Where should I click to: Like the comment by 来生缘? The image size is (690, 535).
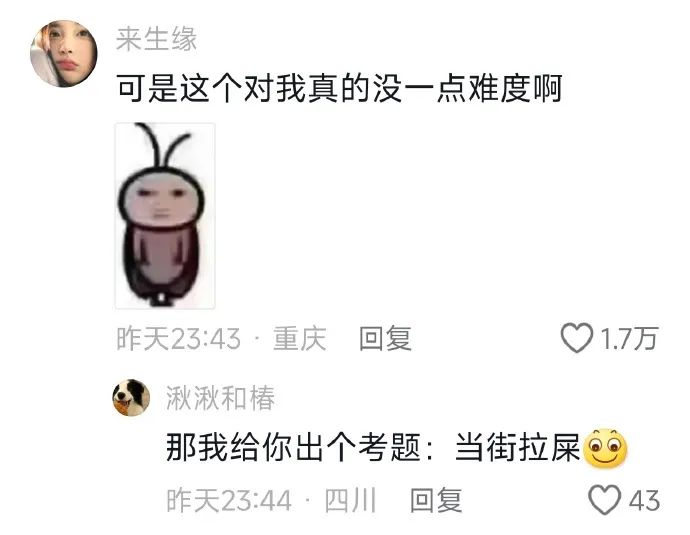point(576,338)
